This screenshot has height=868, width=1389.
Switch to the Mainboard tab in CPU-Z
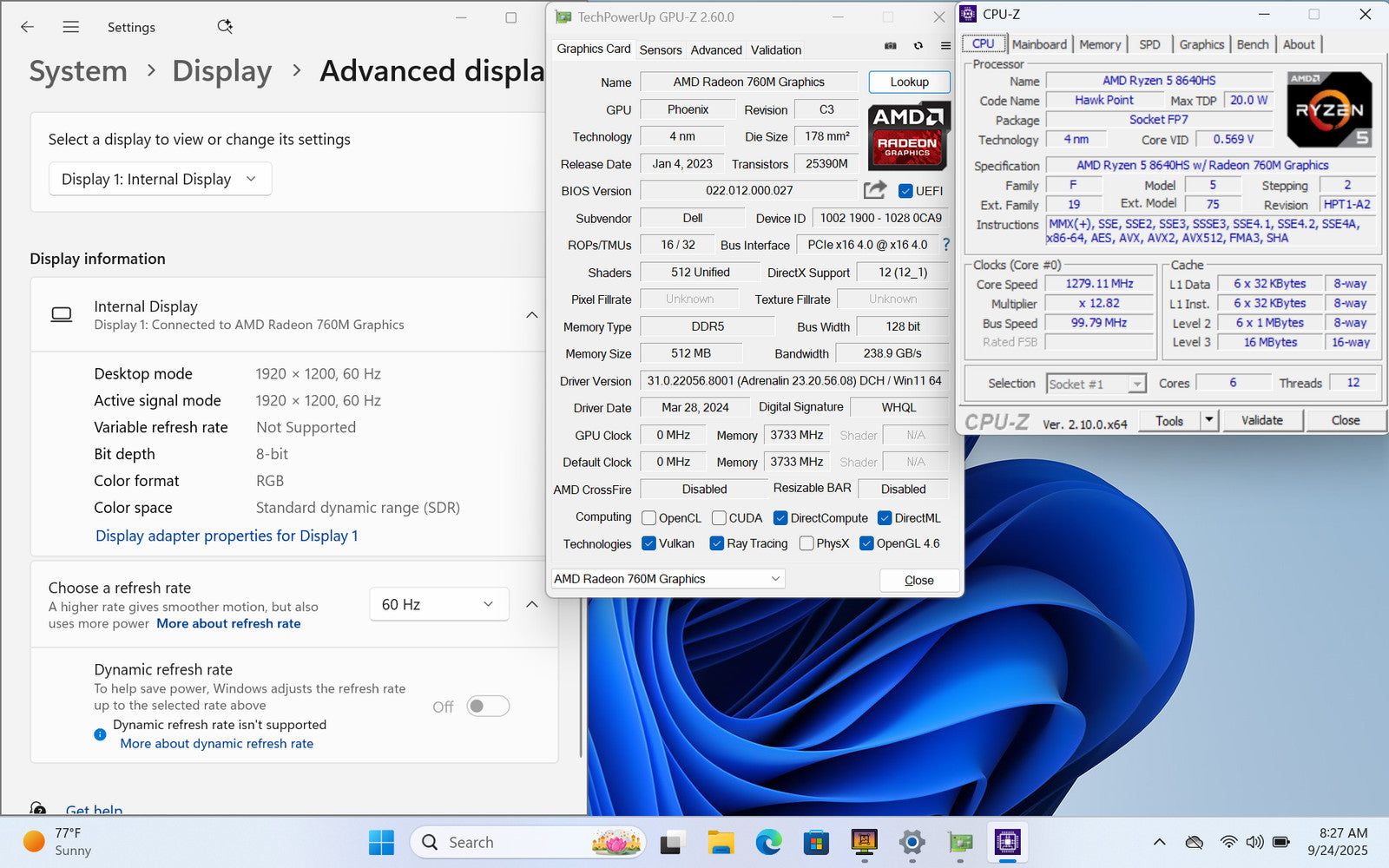(x=1038, y=44)
